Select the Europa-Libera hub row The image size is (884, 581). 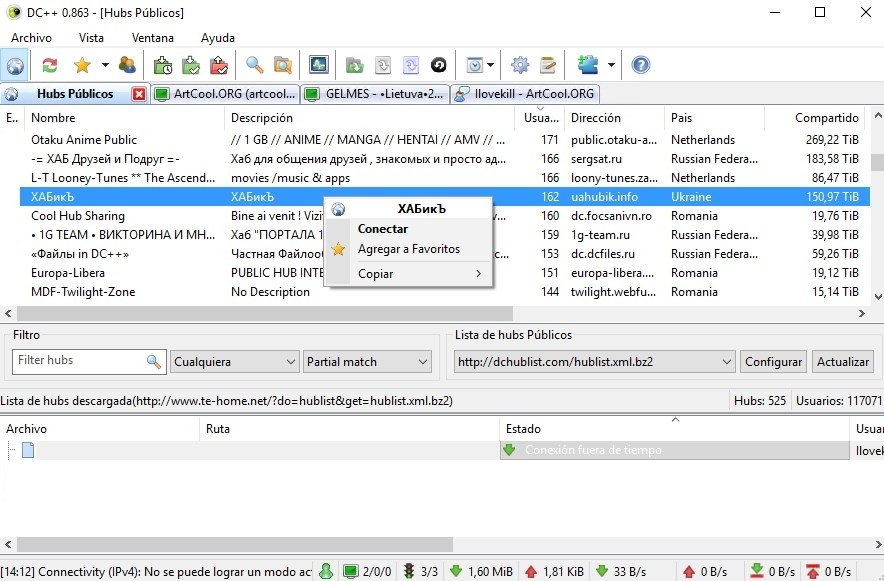[x=445, y=273]
